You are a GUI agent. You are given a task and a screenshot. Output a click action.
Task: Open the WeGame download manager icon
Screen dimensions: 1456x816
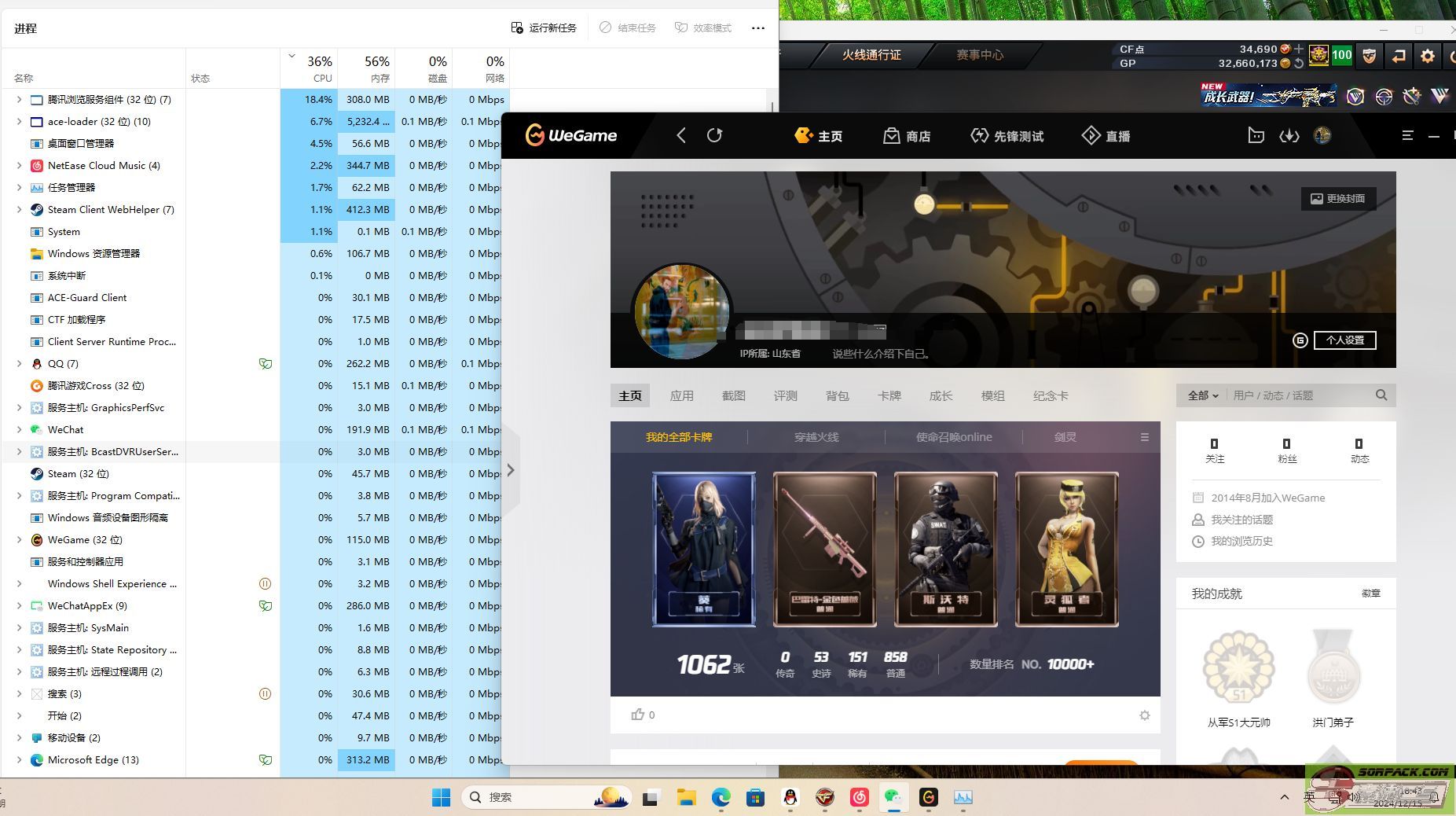1289,136
